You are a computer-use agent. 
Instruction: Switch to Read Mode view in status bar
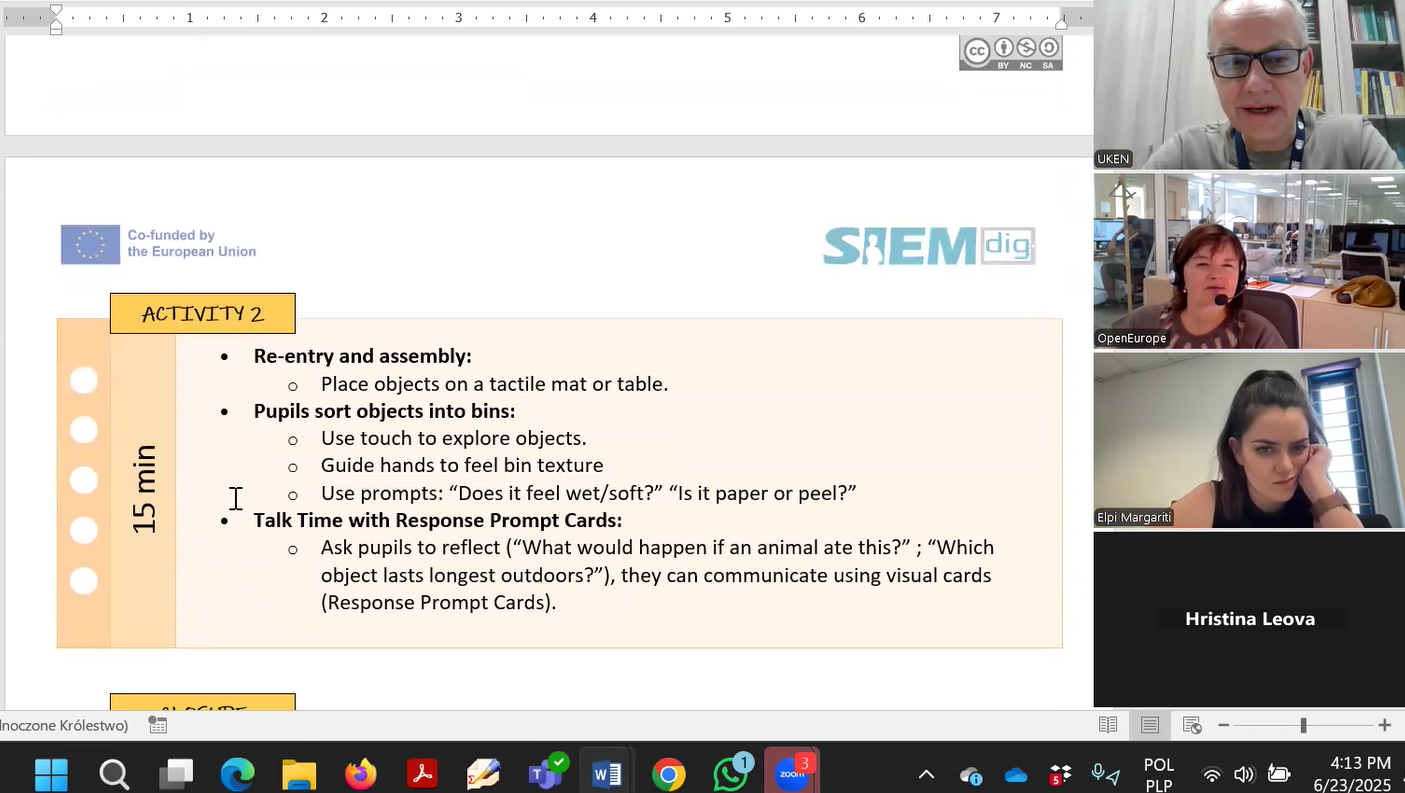click(1108, 725)
